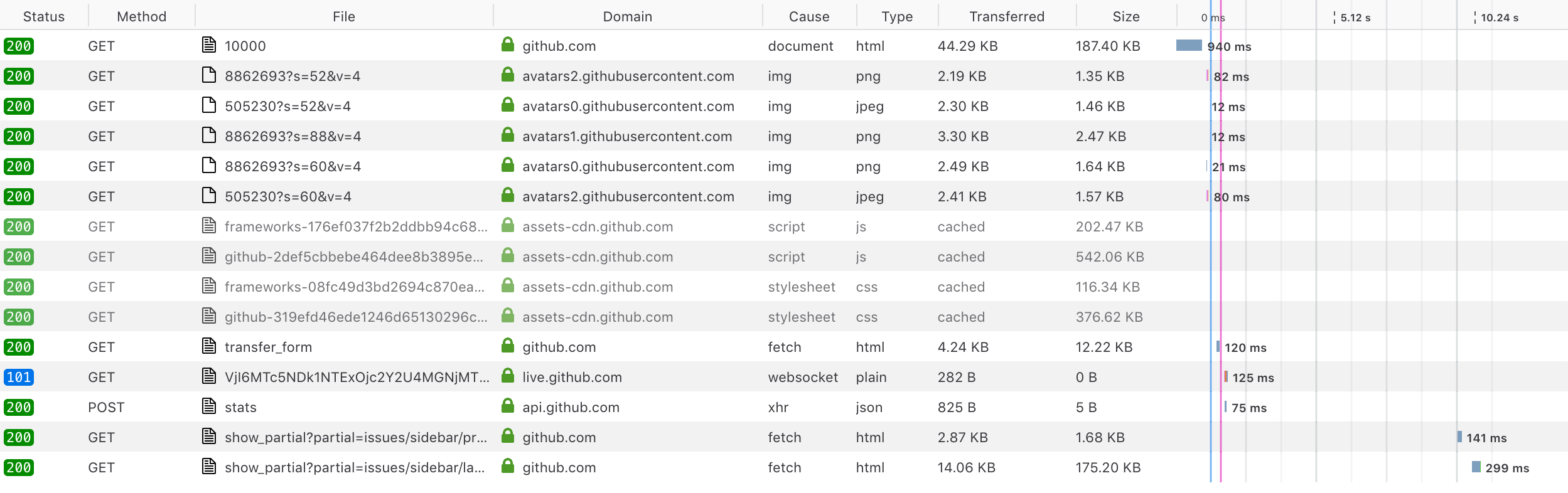Click the document icon beside the stats request
1568x493 pixels.
click(x=209, y=407)
